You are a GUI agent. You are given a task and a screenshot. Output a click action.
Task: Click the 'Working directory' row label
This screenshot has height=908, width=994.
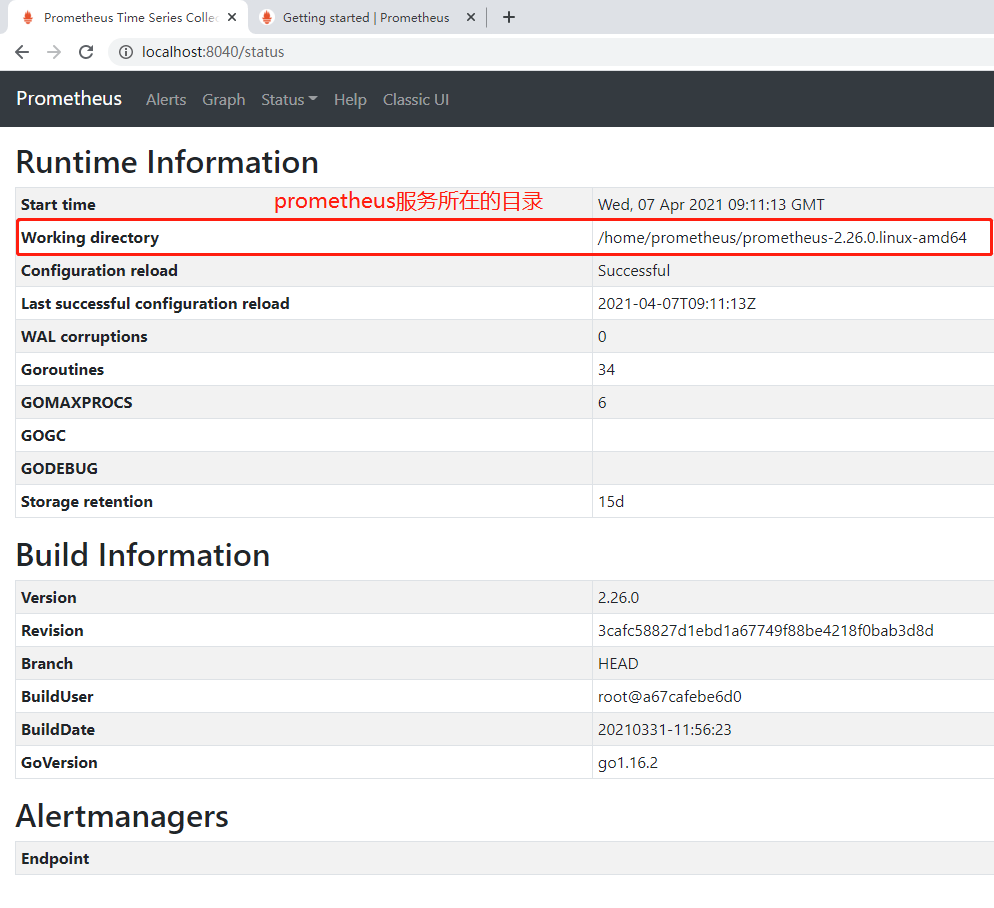coord(89,238)
